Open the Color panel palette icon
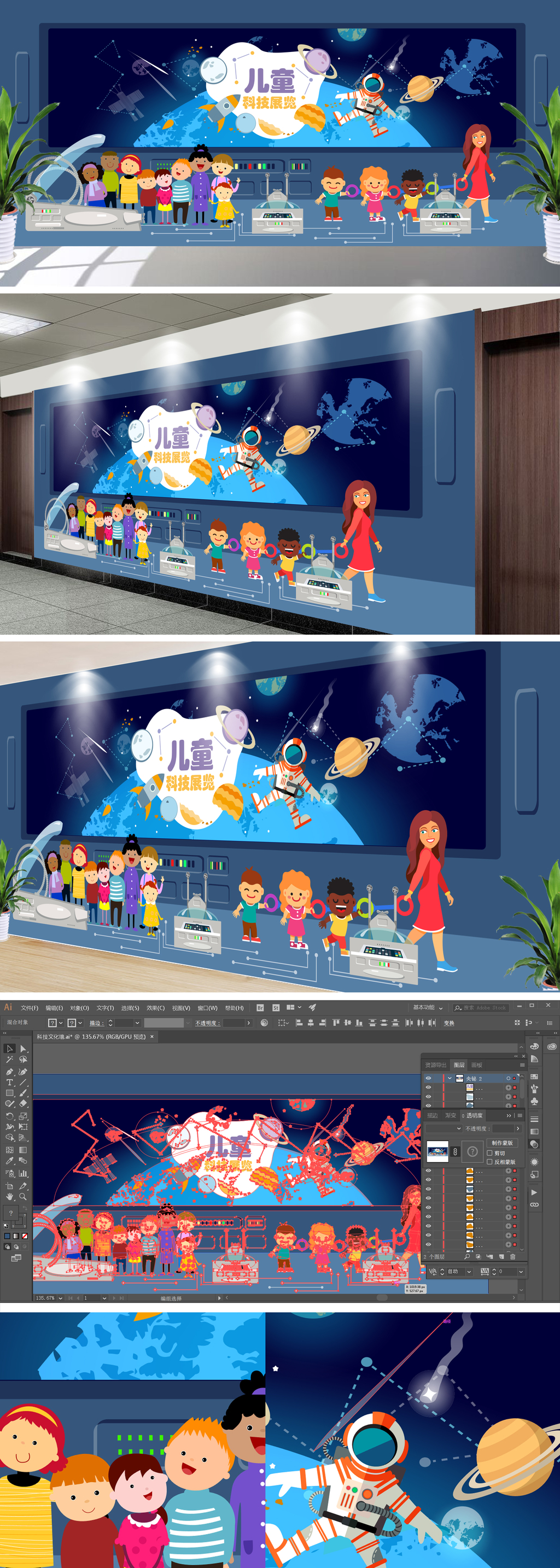Viewport: 560px width, 1568px height. (x=534, y=1046)
